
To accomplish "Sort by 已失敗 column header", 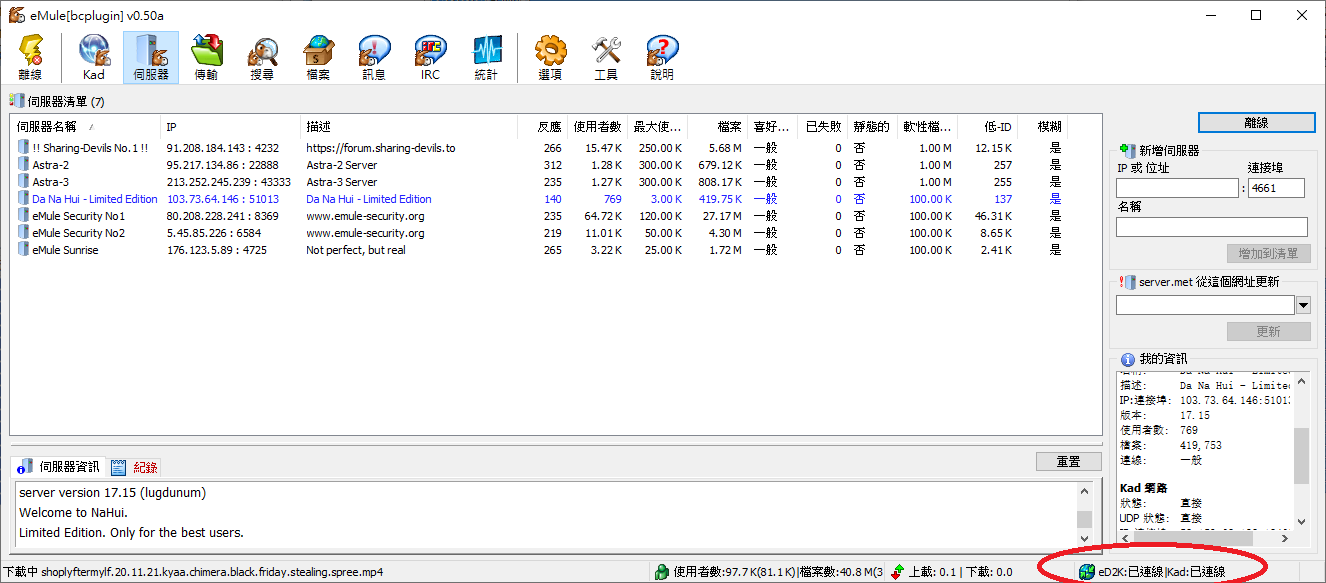I will click(x=822, y=127).
